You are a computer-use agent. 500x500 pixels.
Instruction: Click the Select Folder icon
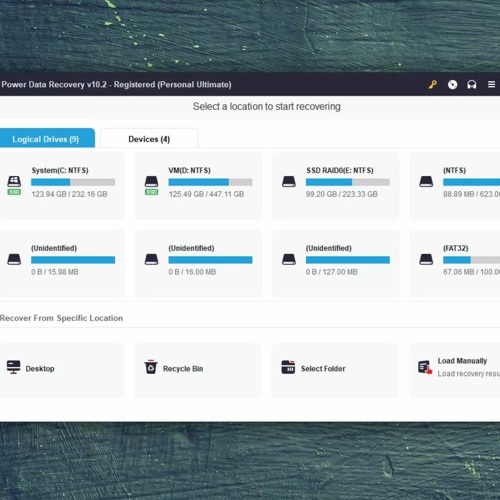pyautogui.click(x=288, y=367)
